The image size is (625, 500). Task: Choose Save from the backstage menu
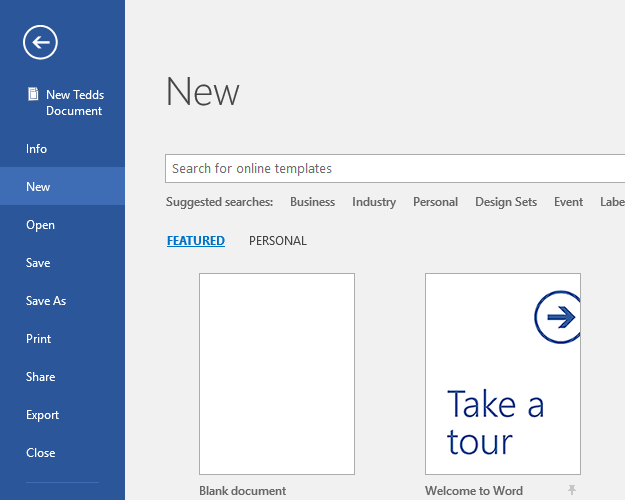(38, 263)
